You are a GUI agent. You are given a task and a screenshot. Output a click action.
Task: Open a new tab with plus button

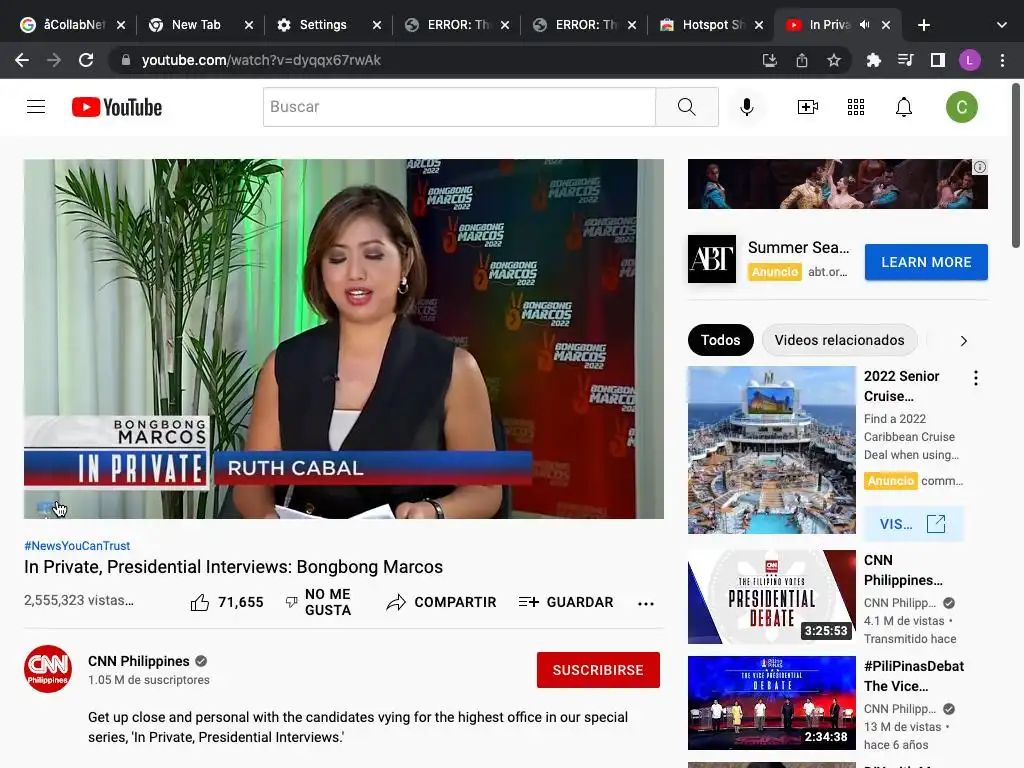coord(923,25)
